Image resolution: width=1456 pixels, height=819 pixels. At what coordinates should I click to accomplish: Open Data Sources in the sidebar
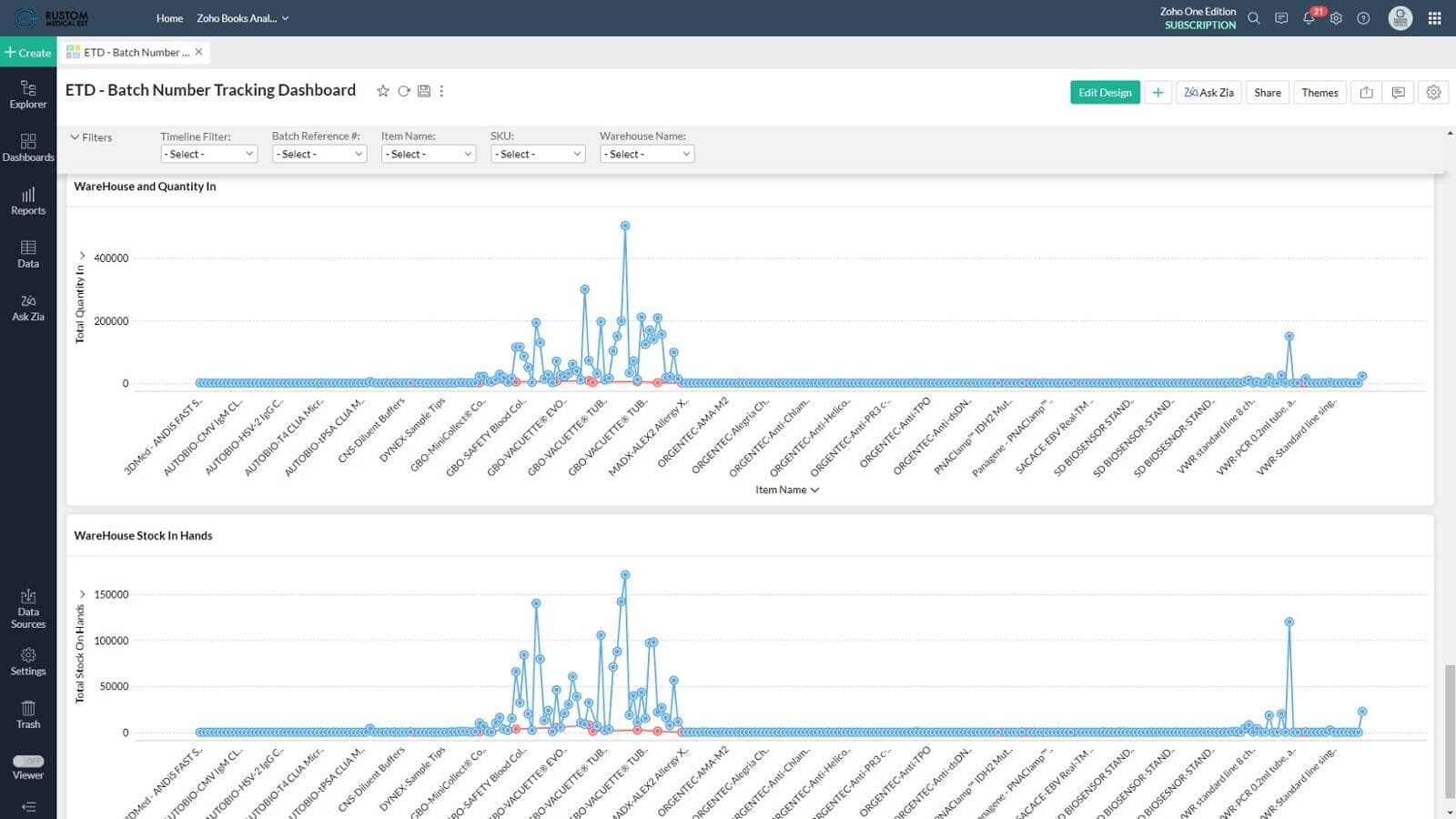pyautogui.click(x=28, y=608)
